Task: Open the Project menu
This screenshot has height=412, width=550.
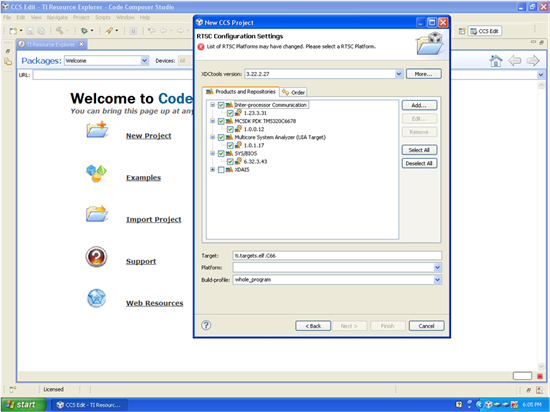Action: 81,17
